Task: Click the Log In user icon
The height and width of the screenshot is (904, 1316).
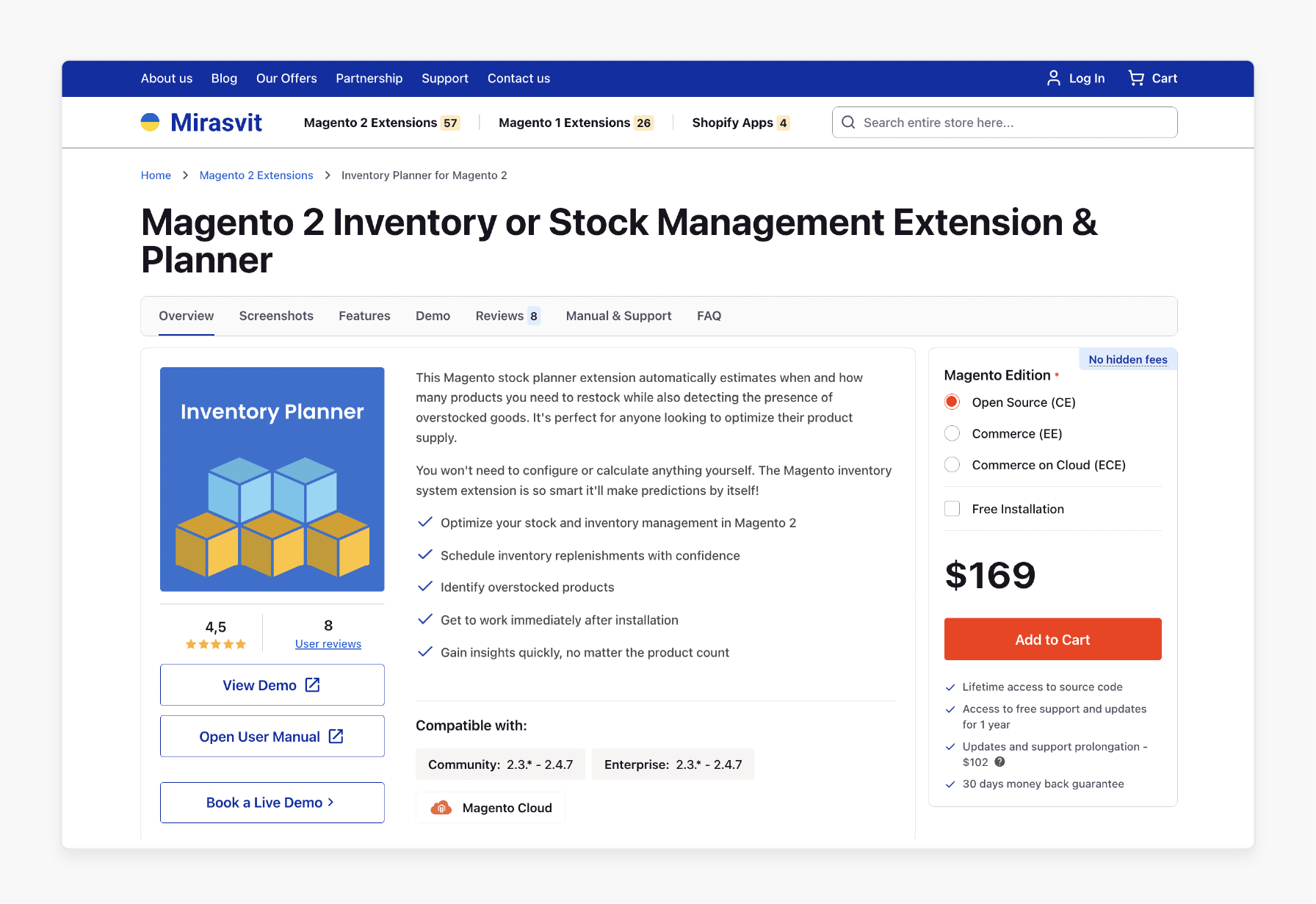Action: (x=1053, y=78)
